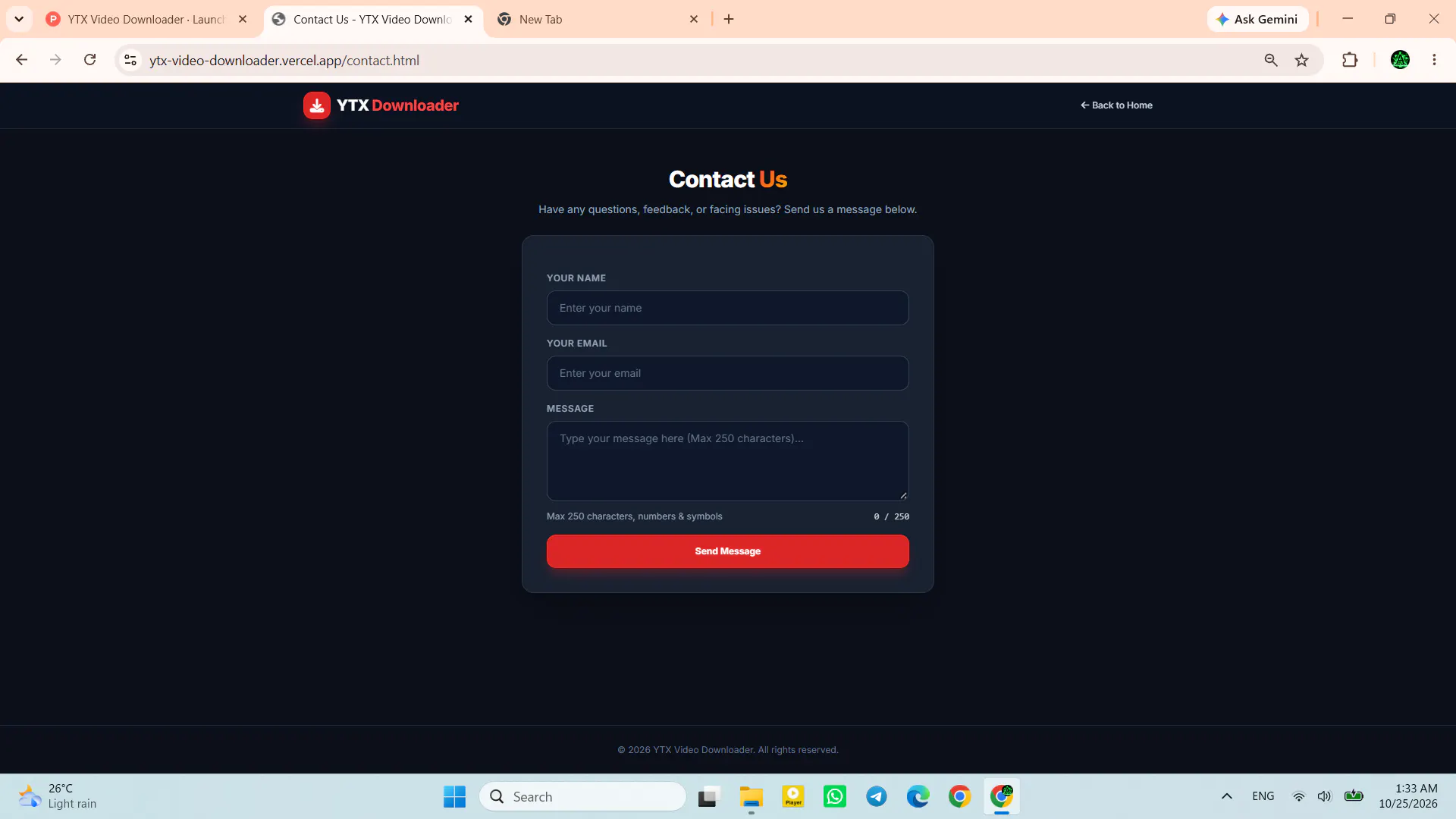This screenshot has width=1456, height=819.
Task: Launch File Explorer from the taskbar
Action: tap(752, 796)
